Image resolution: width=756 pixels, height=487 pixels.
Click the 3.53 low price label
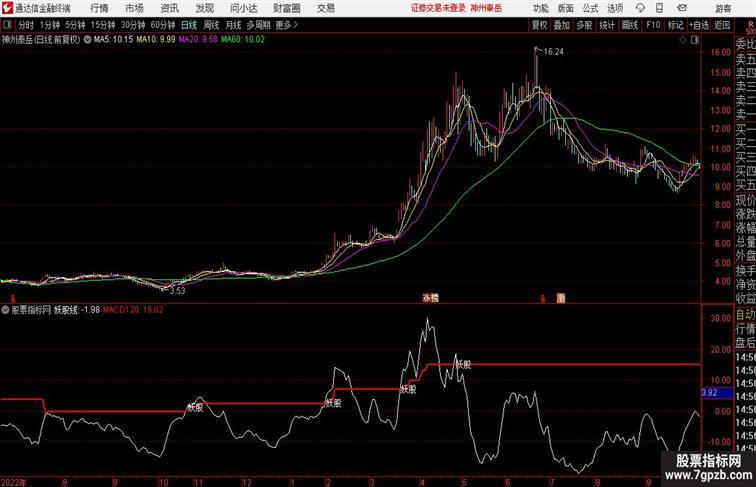pyautogui.click(x=177, y=291)
